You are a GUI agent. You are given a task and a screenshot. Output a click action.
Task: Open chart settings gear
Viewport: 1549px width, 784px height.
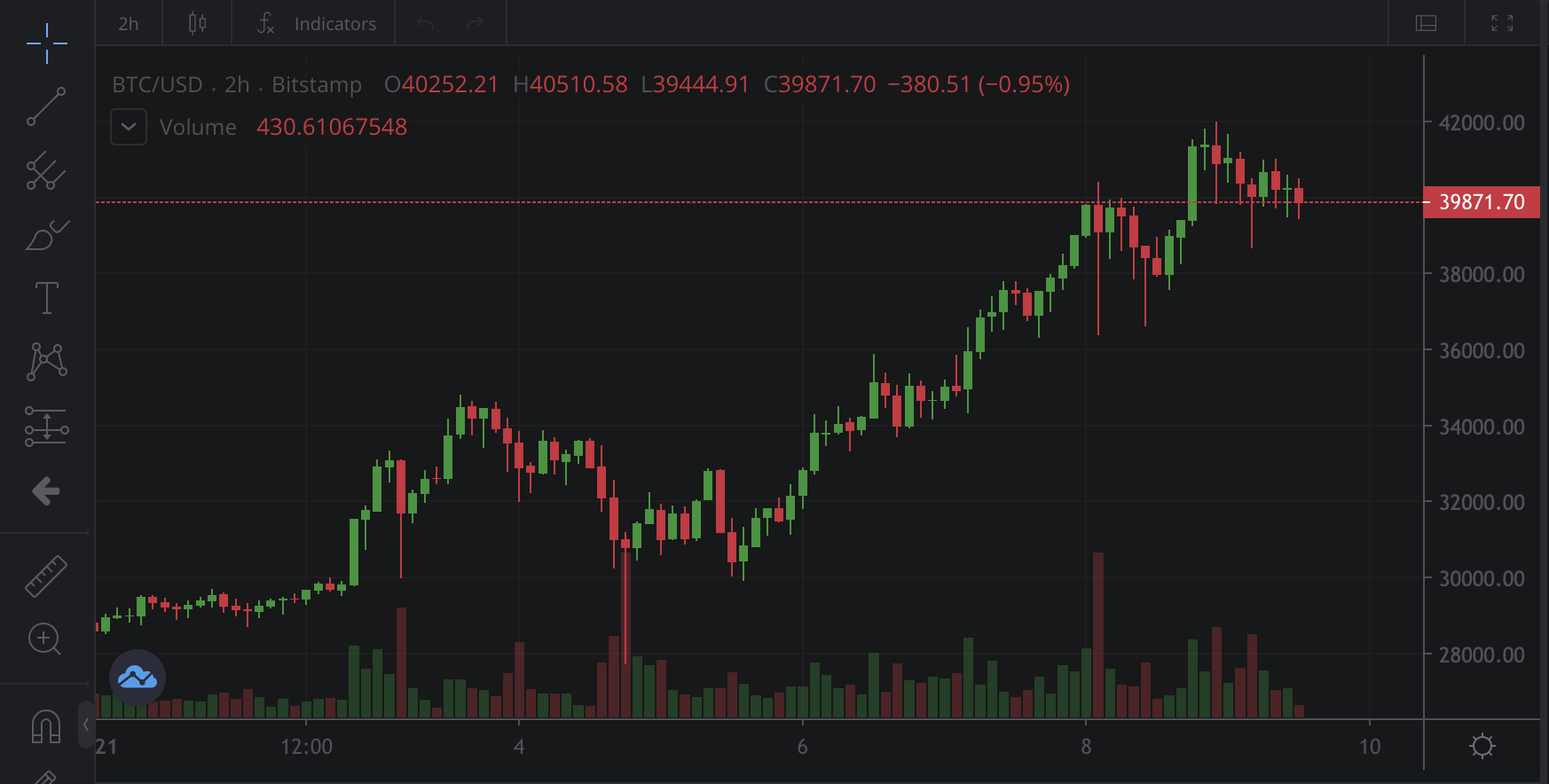coord(1482,746)
